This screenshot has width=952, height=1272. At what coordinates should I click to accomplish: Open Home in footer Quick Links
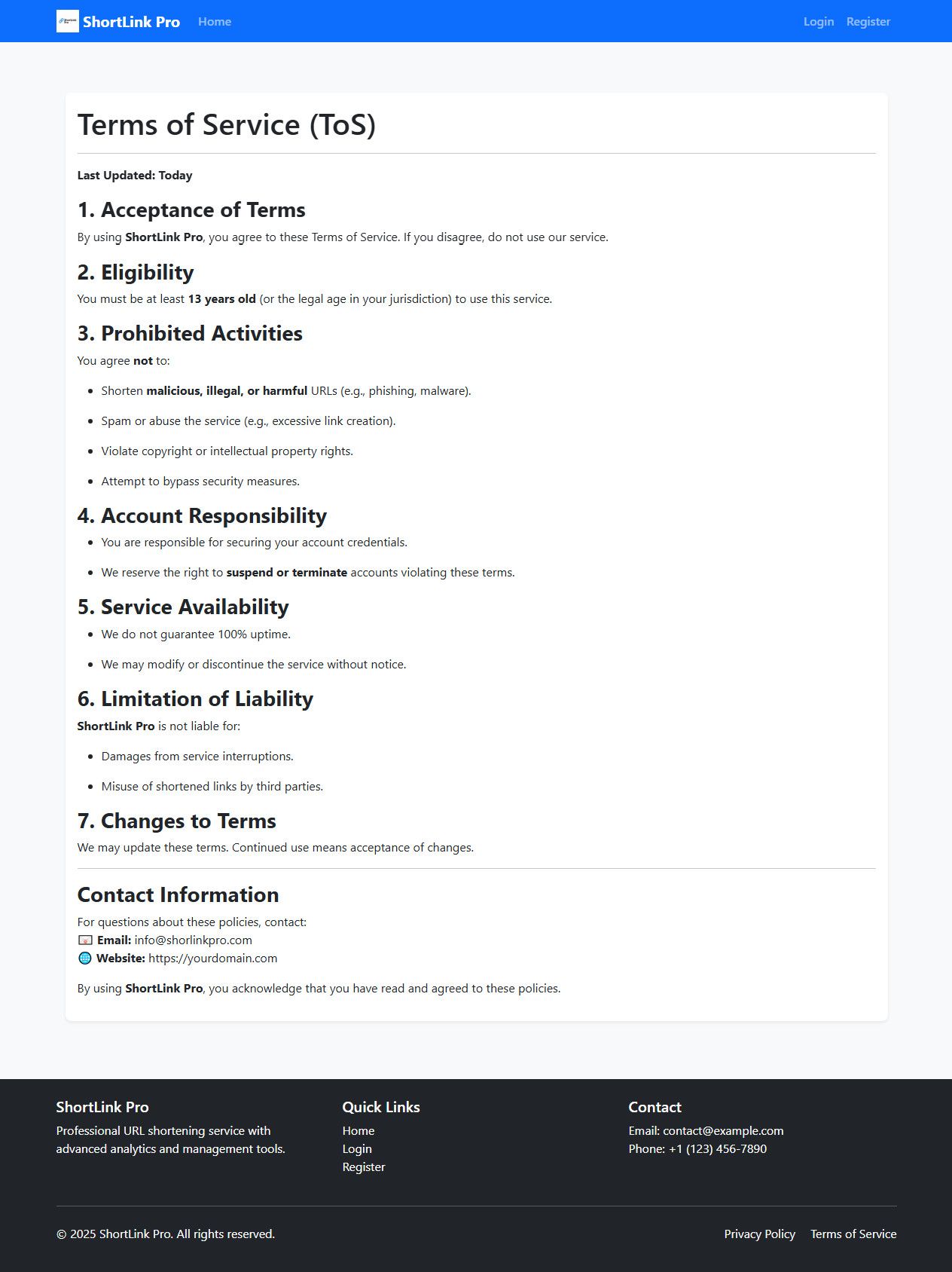(x=358, y=1130)
